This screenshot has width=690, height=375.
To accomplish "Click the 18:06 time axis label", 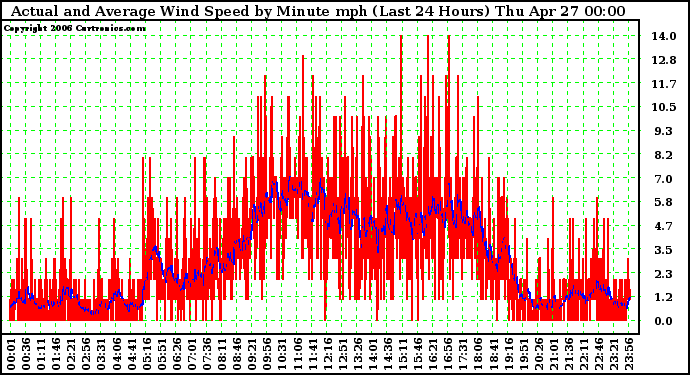I will 478,354.
